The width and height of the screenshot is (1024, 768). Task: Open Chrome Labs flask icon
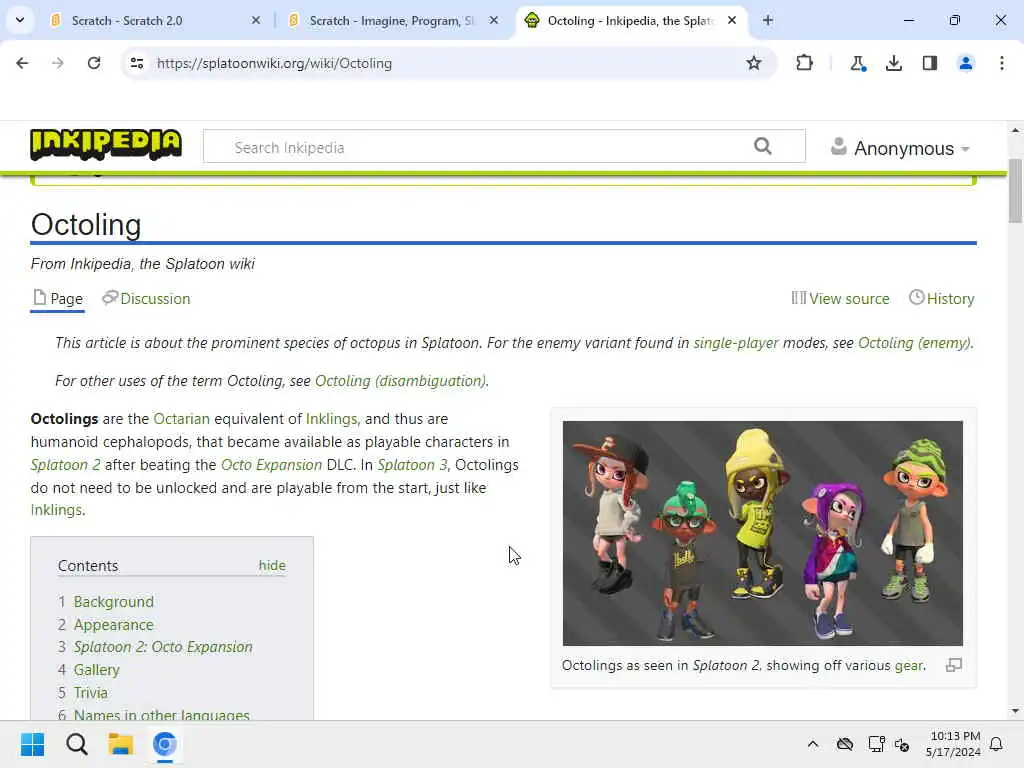(x=857, y=63)
